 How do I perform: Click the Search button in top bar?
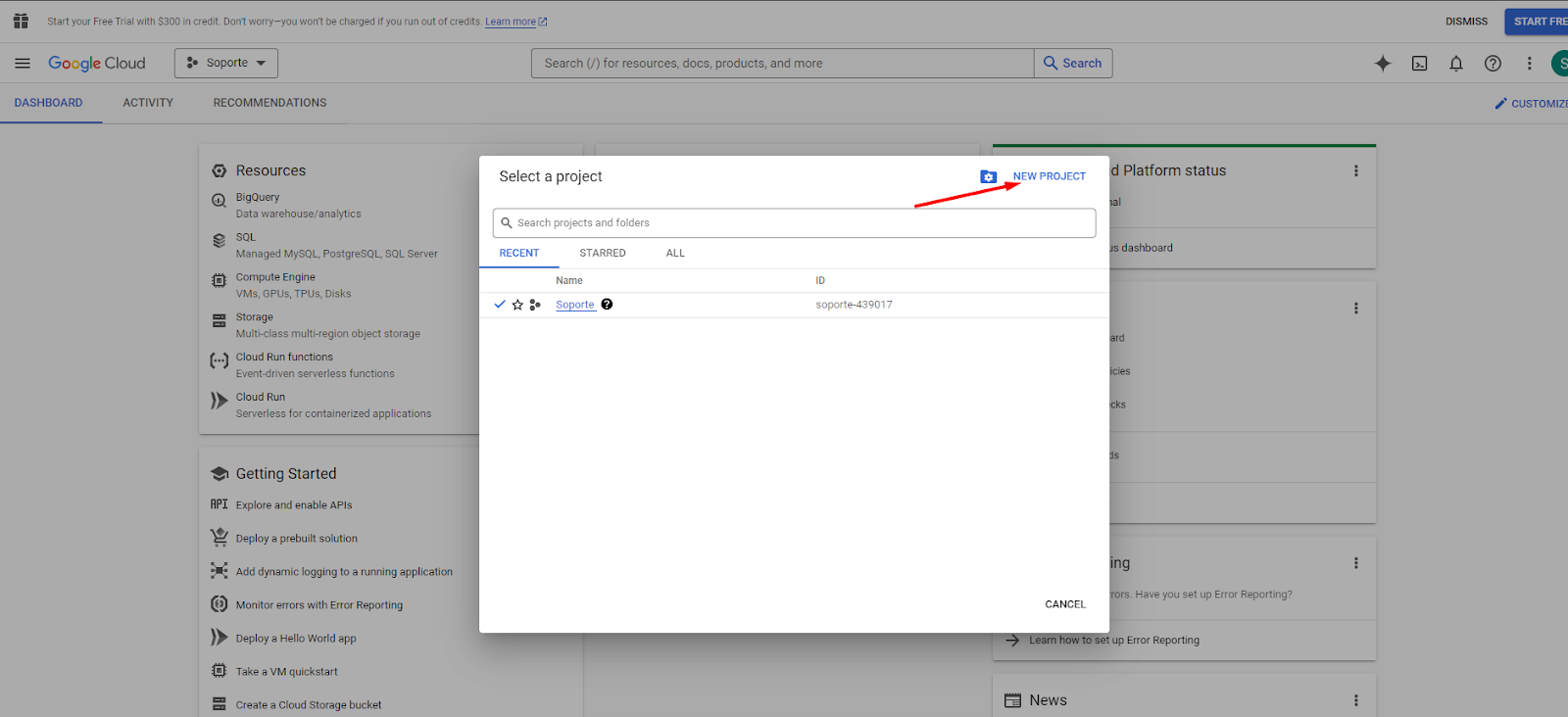pyautogui.click(x=1073, y=63)
